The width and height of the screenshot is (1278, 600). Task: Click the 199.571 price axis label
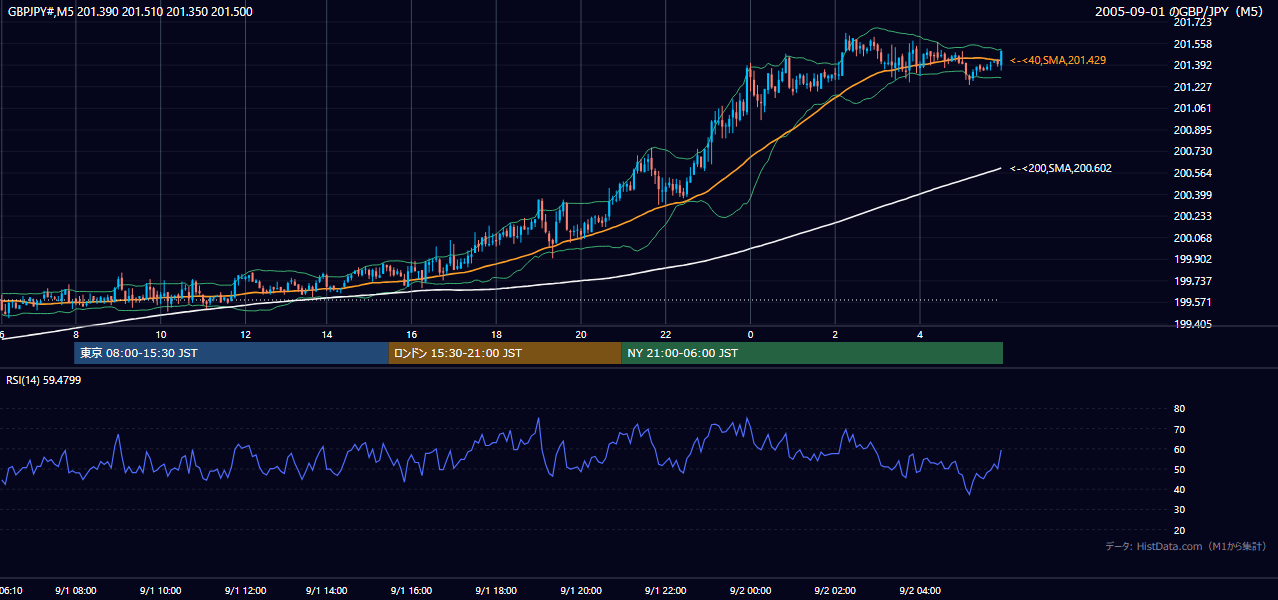point(1192,303)
